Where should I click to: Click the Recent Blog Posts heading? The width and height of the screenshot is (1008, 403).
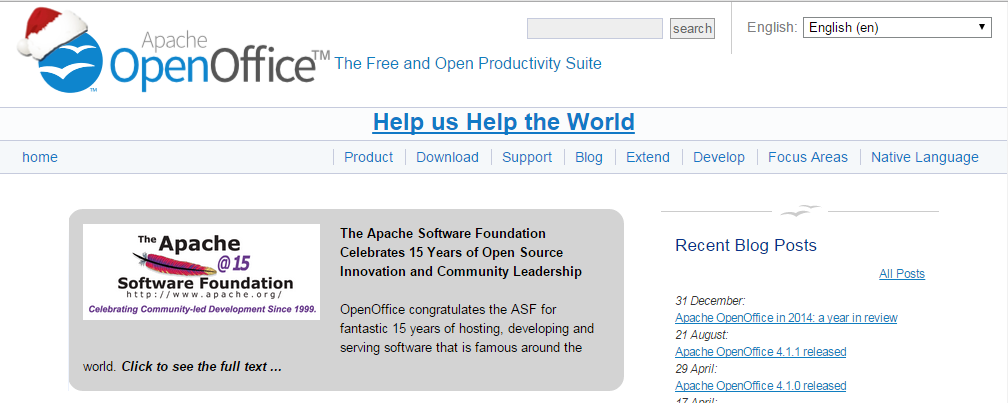746,246
